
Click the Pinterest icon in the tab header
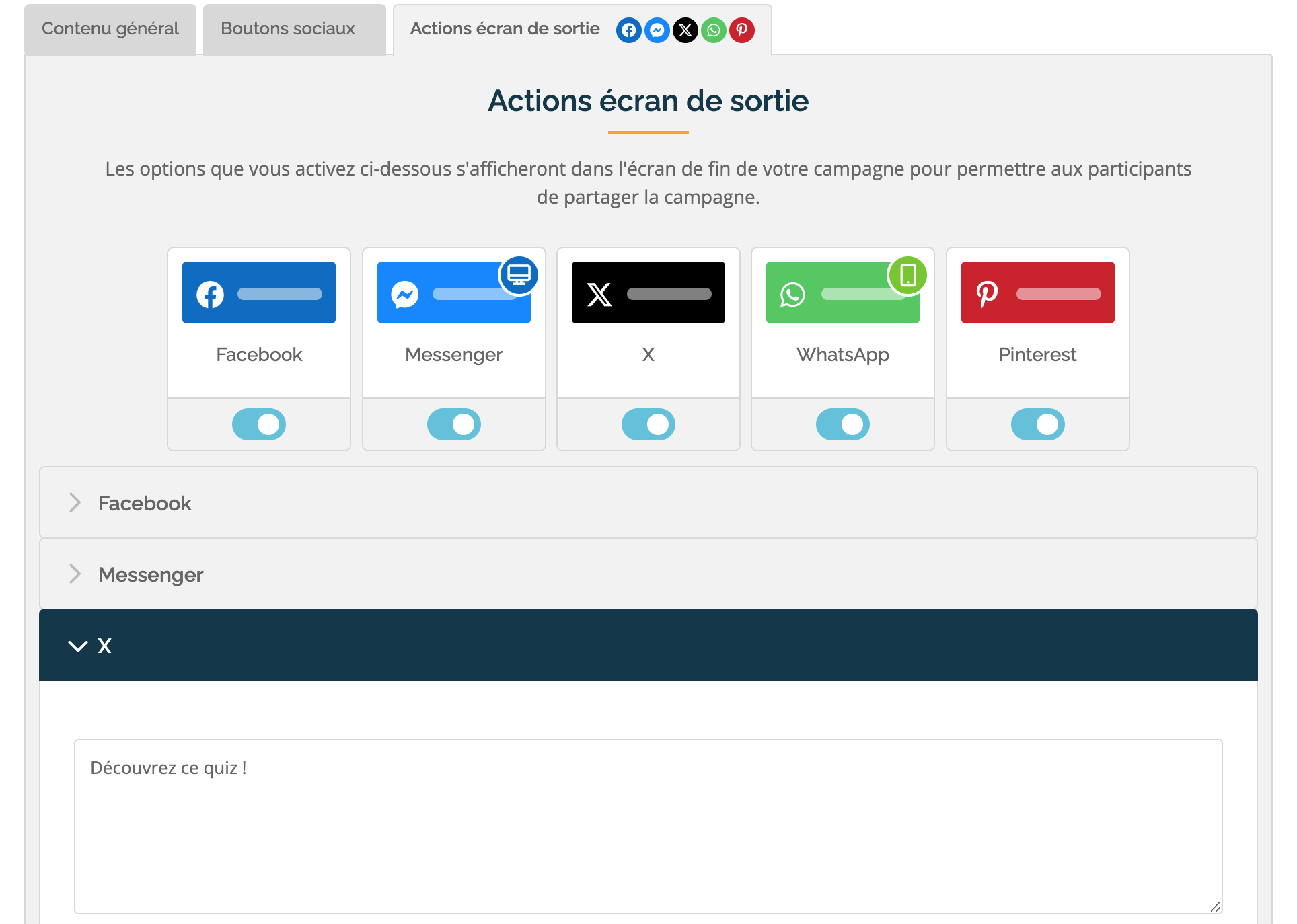[742, 30]
